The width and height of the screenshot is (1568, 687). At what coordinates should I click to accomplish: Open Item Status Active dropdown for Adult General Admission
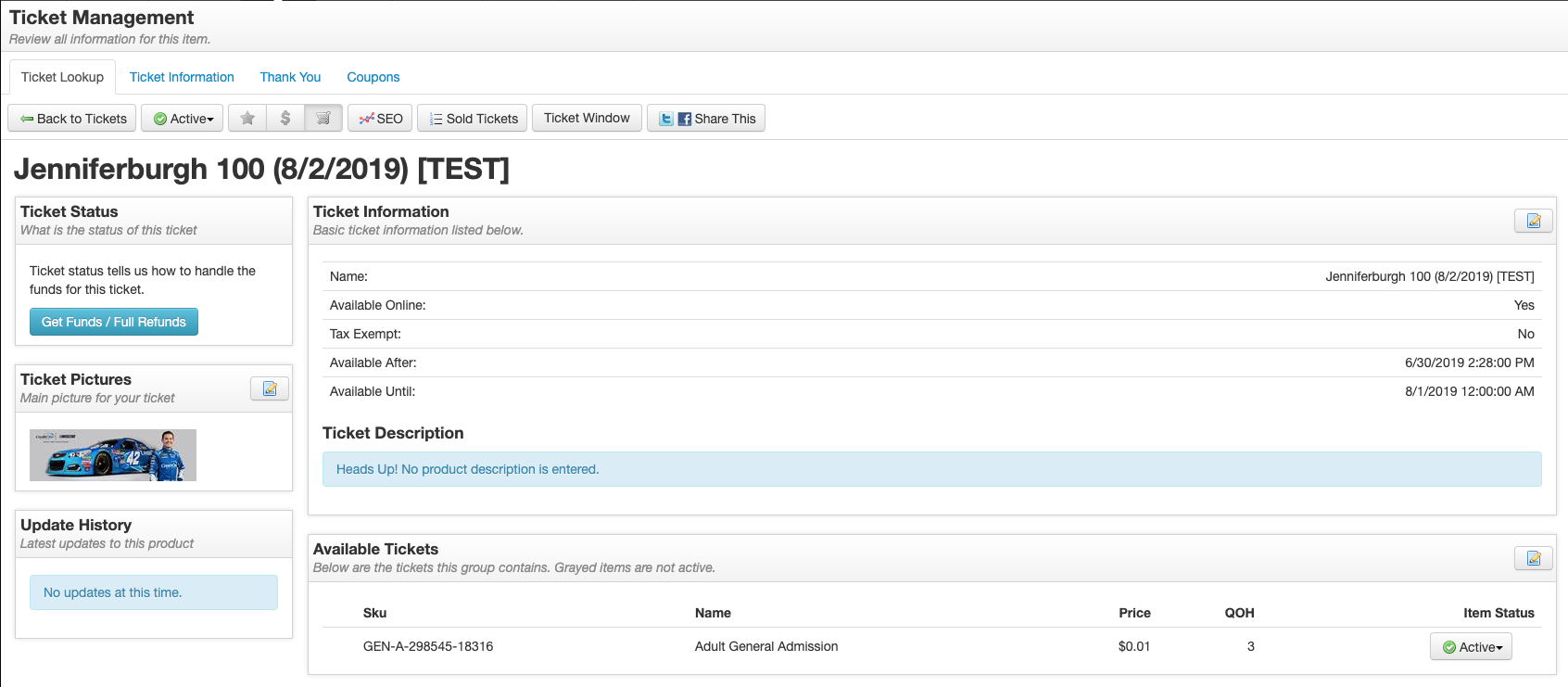click(1471, 647)
